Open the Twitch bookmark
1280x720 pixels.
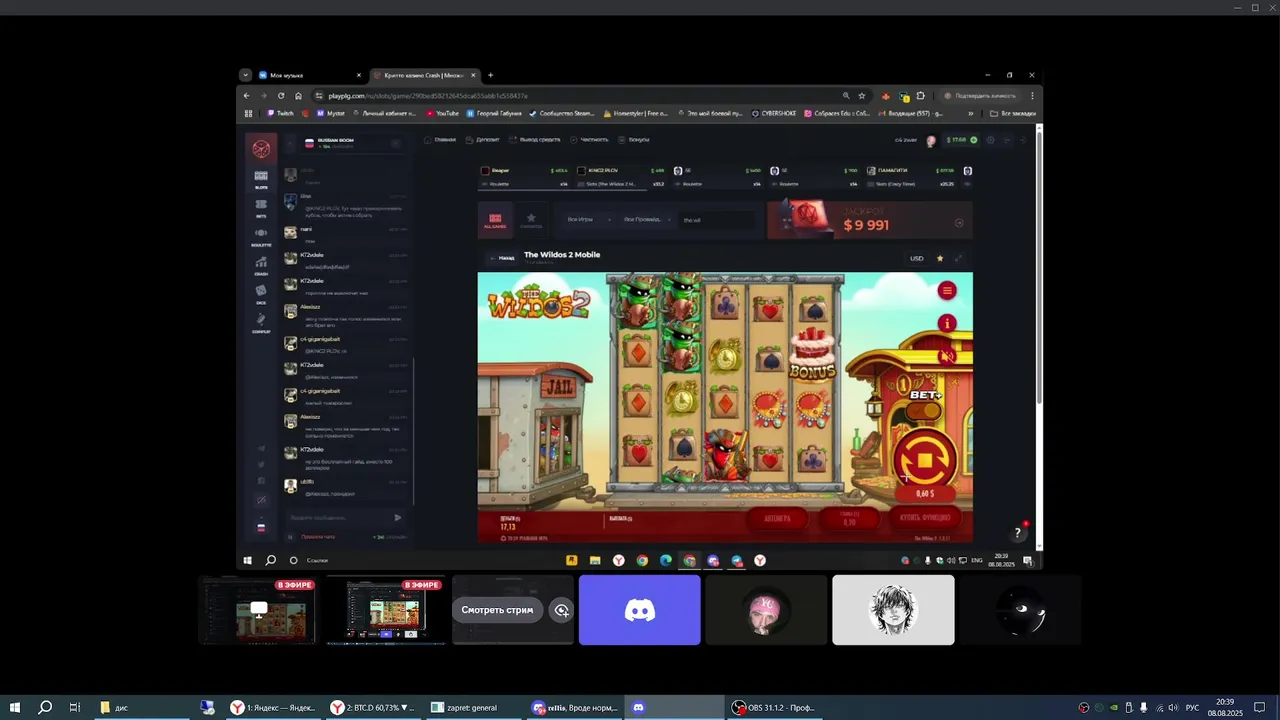tap(281, 114)
